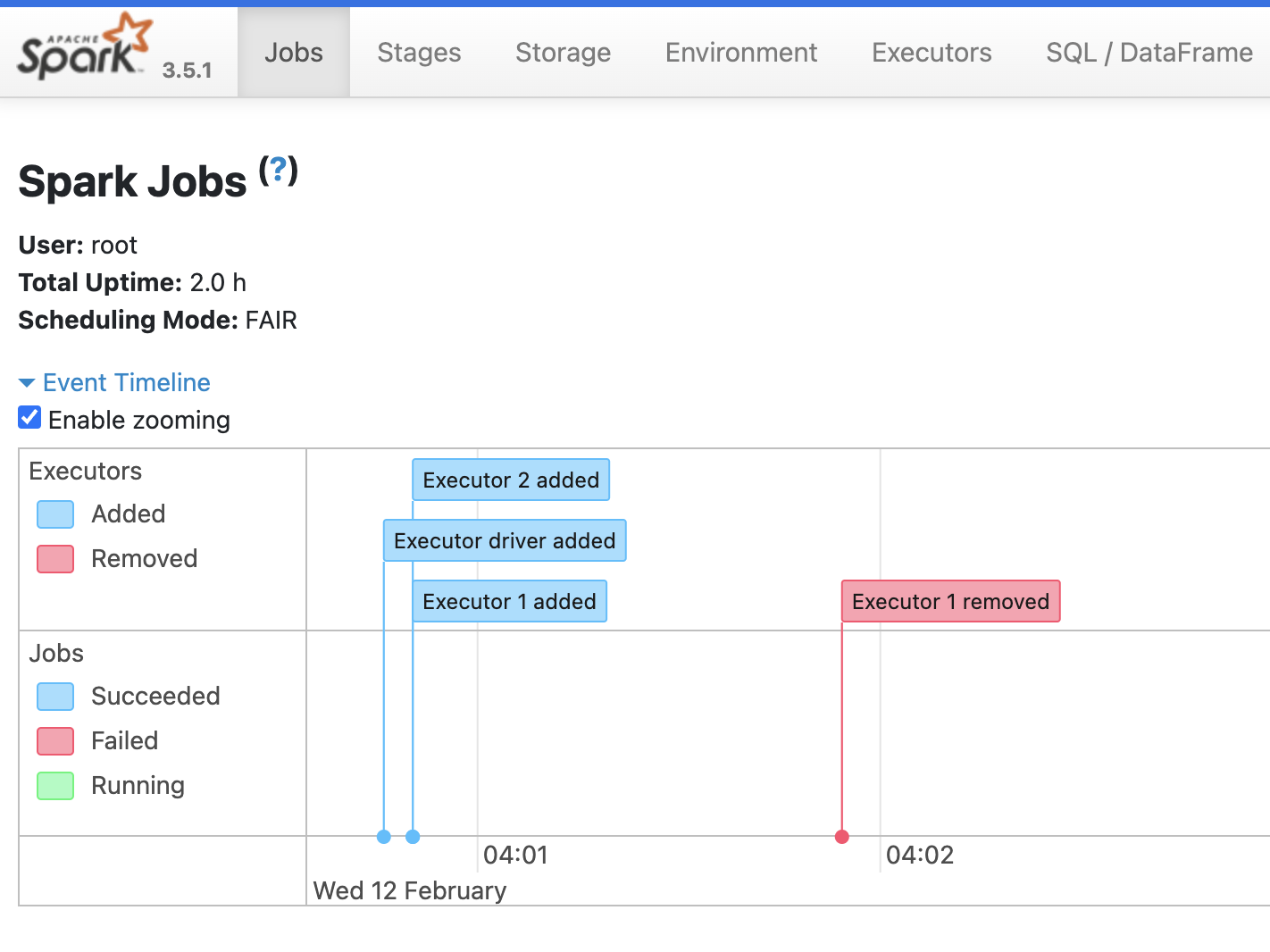The height and width of the screenshot is (952, 1270).
Task: Open the Executors tab
Action: coord(931,53)
